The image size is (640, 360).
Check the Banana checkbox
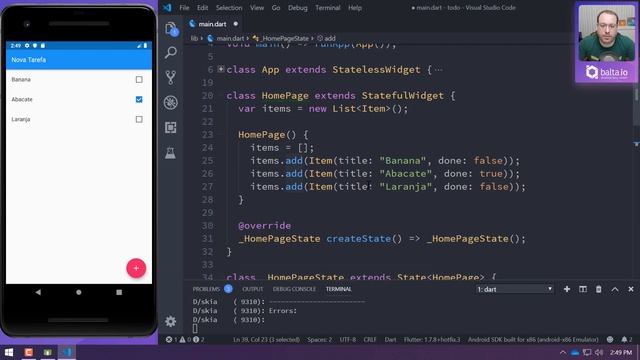(x=139, y=80)
